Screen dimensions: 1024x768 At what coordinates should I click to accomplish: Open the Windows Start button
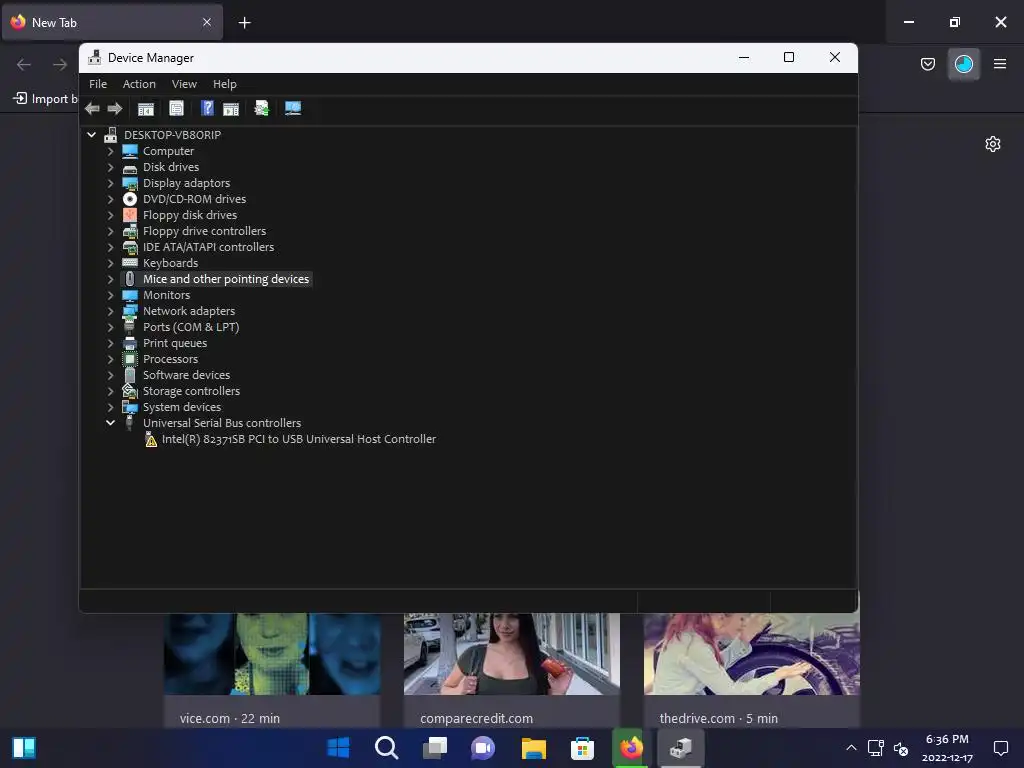[x=338, y=748]
